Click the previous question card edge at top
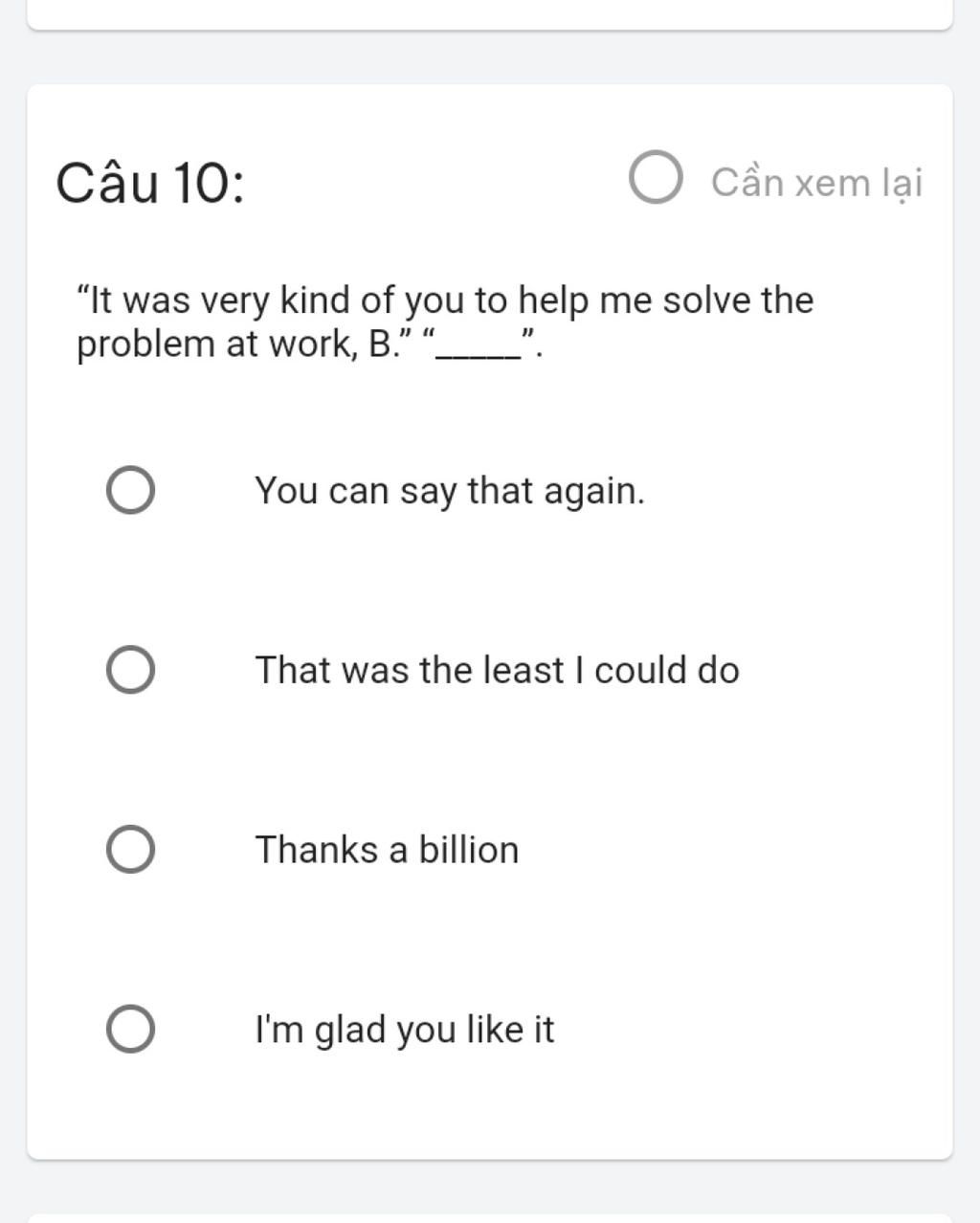This screenshot has width=980, height=1223. pyautogui.click(x=490, y=14)
